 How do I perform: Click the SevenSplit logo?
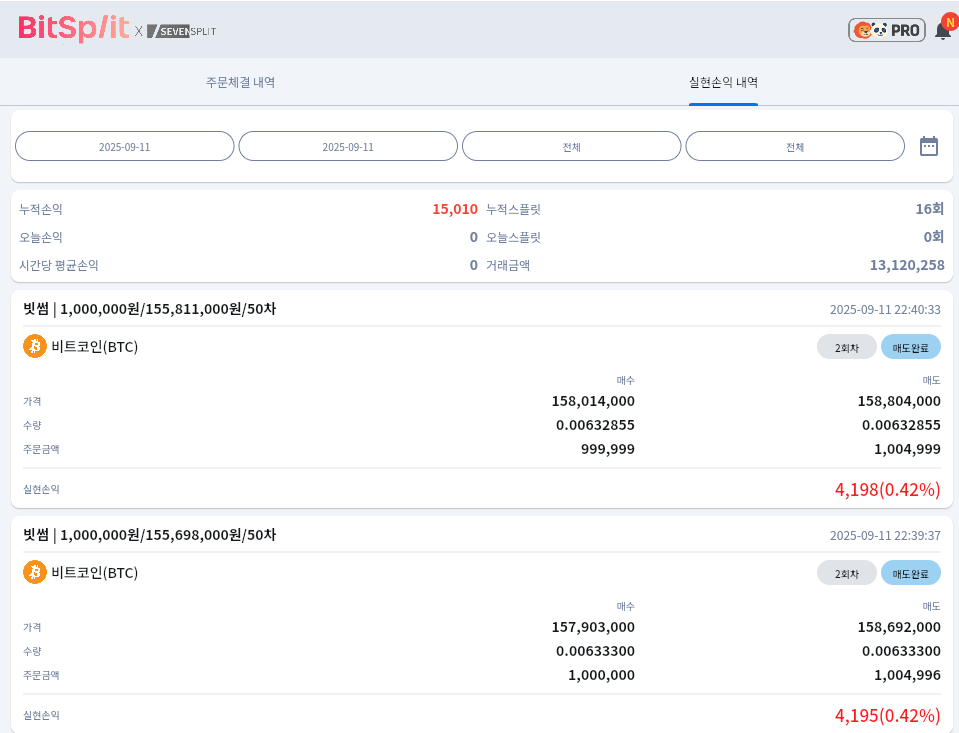[182, 31]
